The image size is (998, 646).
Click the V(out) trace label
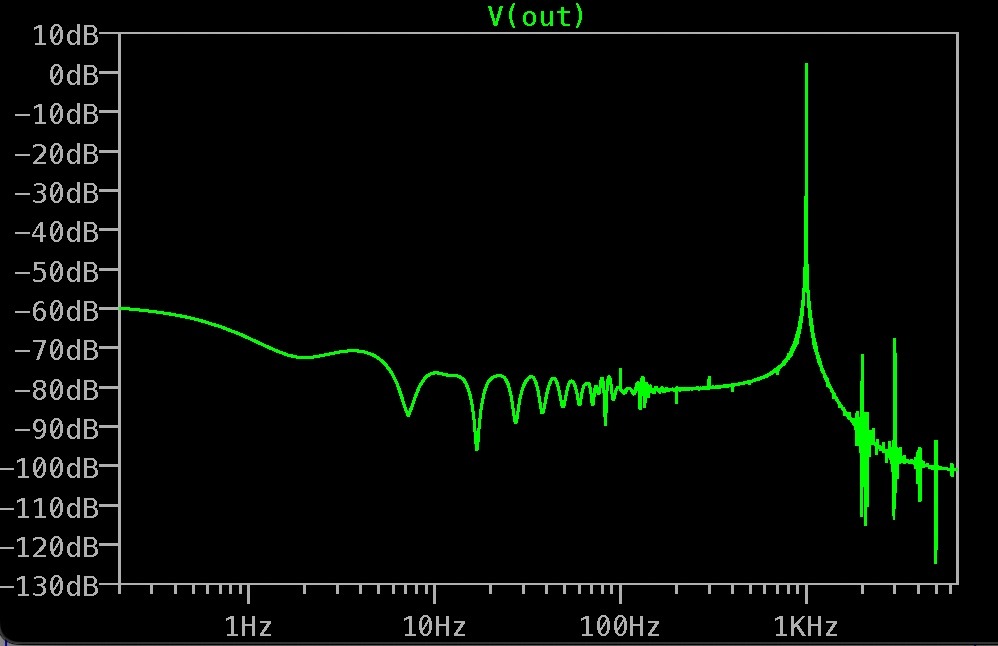coord(536,16)
